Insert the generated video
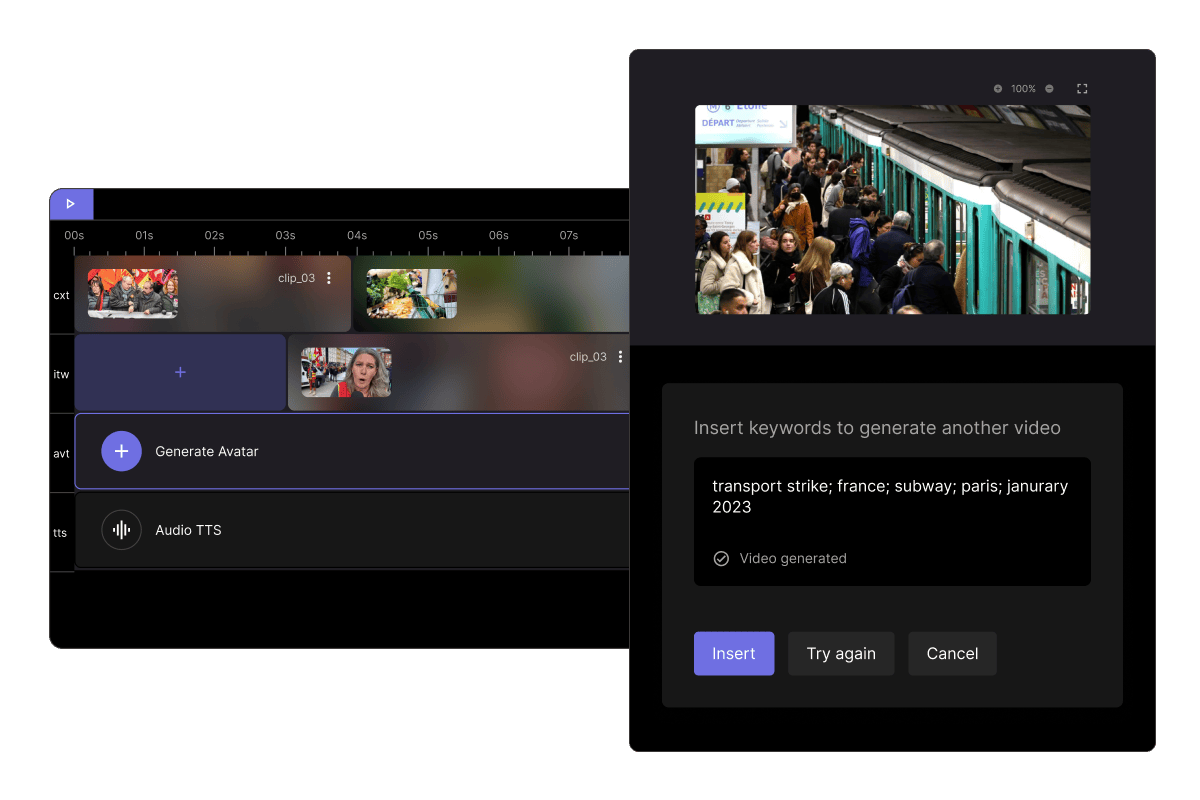1200x800 pixels. (733, 654)
